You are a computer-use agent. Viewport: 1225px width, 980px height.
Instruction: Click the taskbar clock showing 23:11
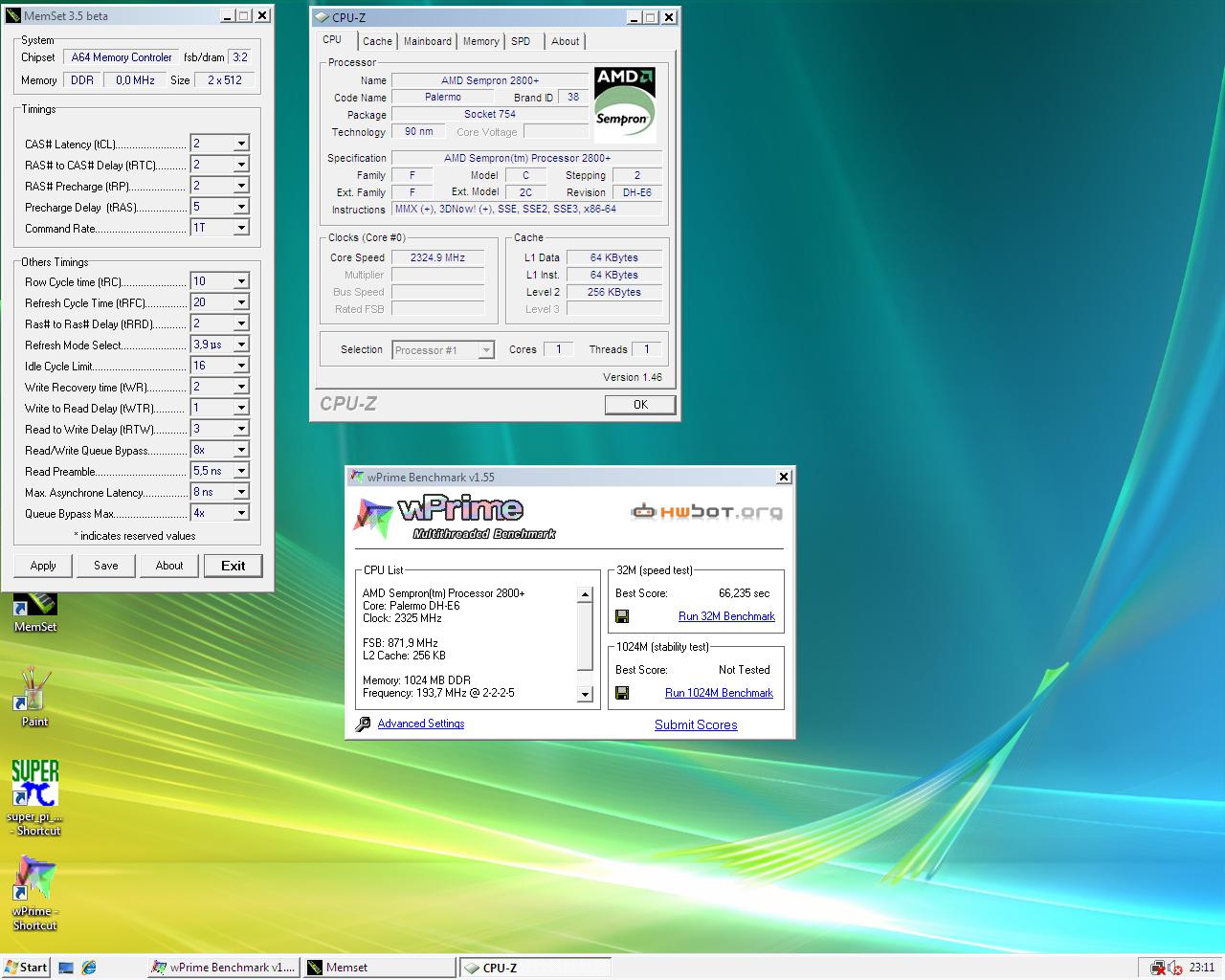(x=1202, y=968)
